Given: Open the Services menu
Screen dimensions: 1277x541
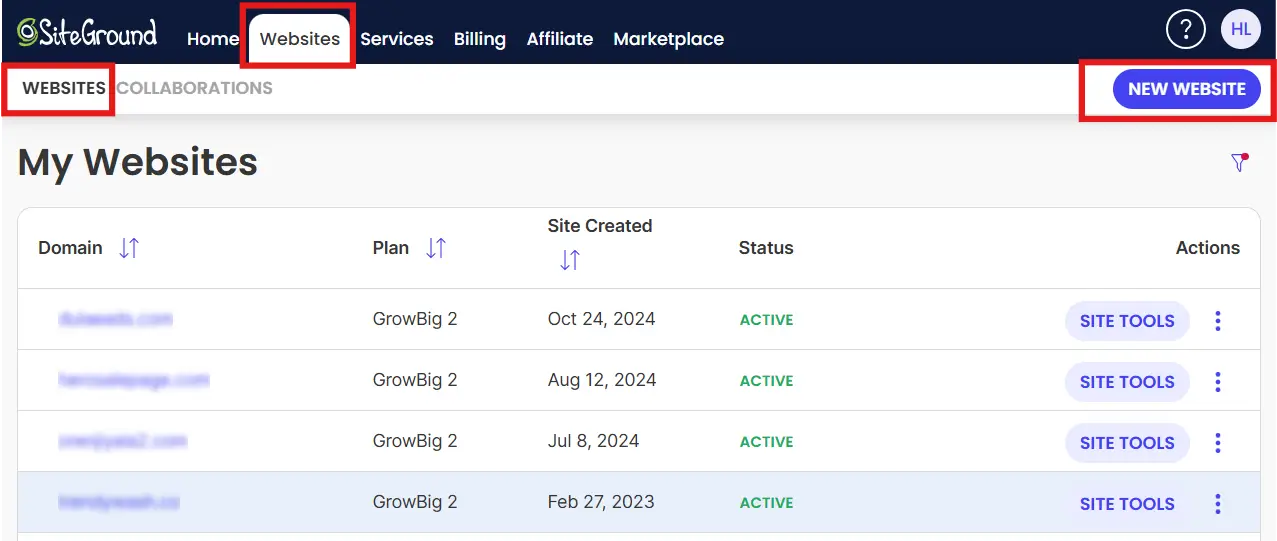Looking at the screenshot, I should 397,39.
